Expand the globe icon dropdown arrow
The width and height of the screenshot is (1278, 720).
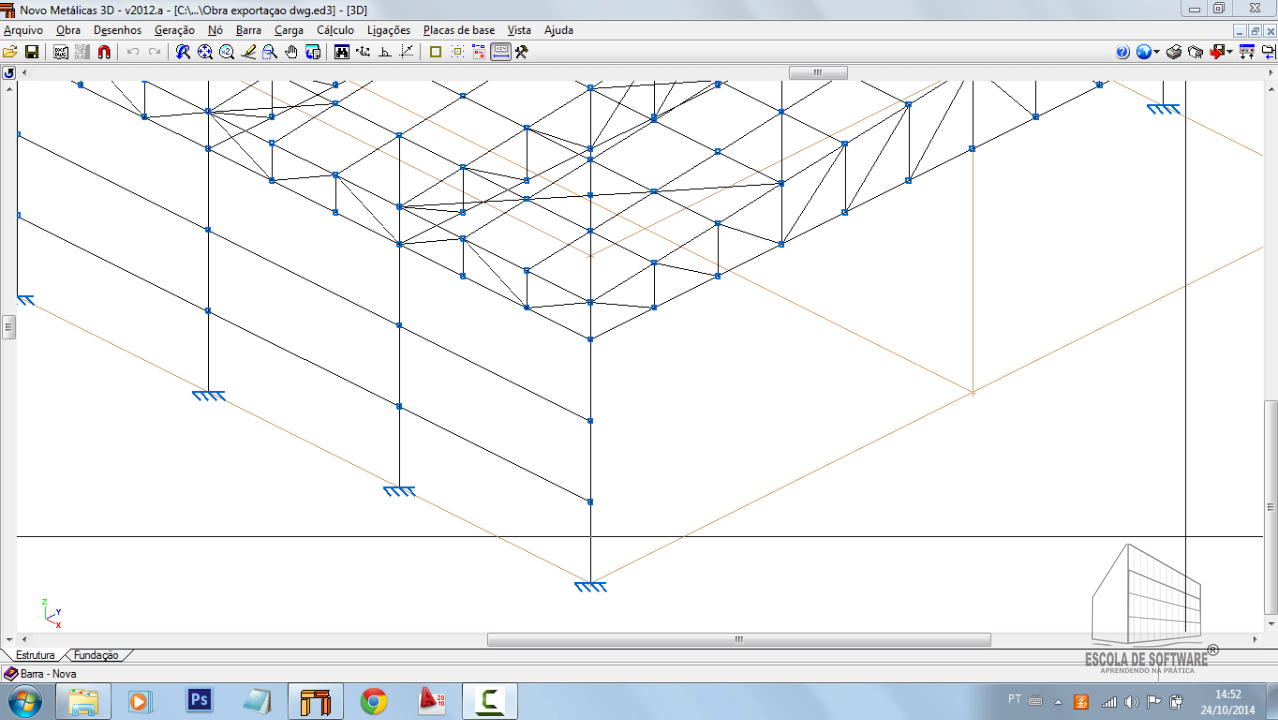point(1157,52)
